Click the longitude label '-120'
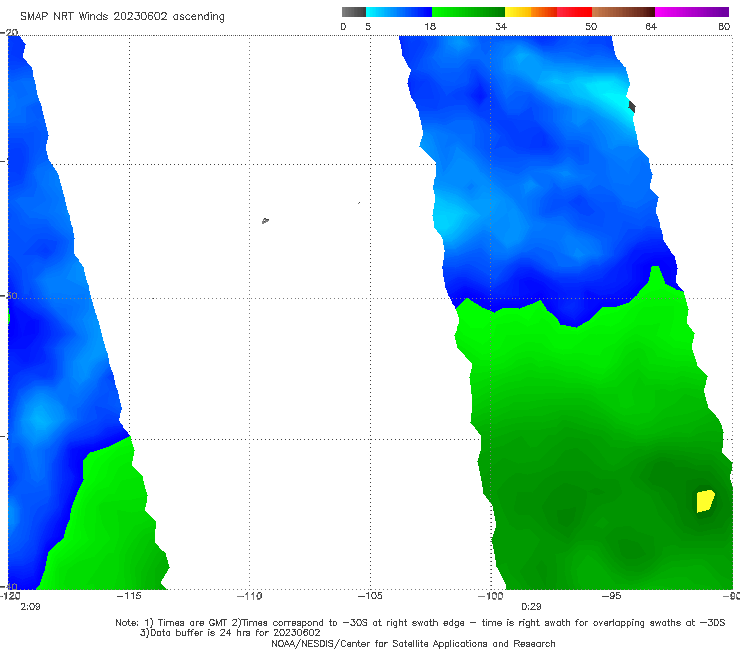The image size is (740, 650). [x=10, y=596]
